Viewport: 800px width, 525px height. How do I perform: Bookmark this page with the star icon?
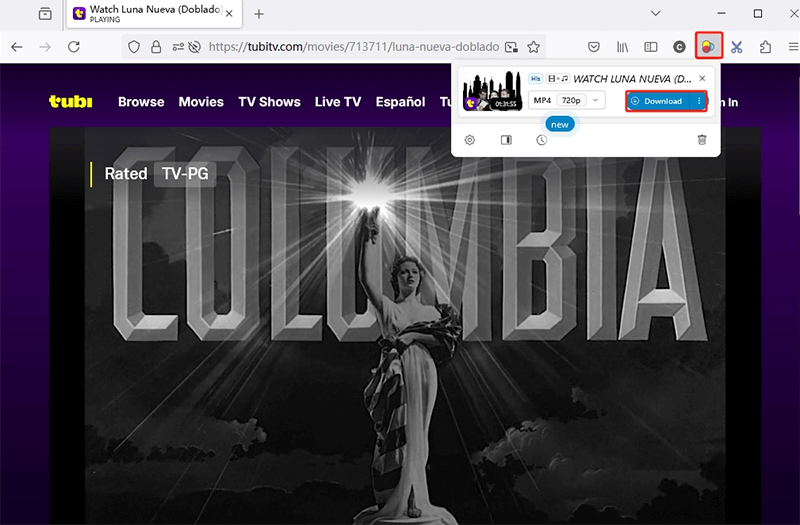tap(534, 47)
